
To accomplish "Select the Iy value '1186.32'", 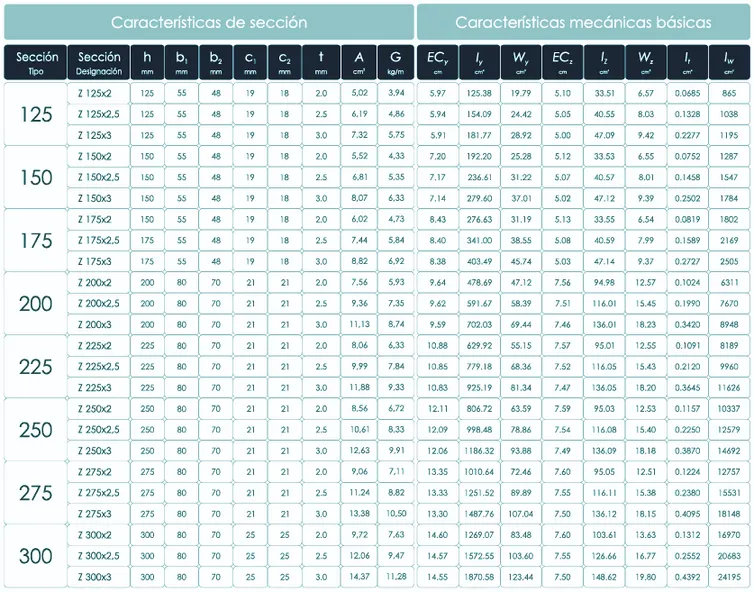I will point(479,451).
